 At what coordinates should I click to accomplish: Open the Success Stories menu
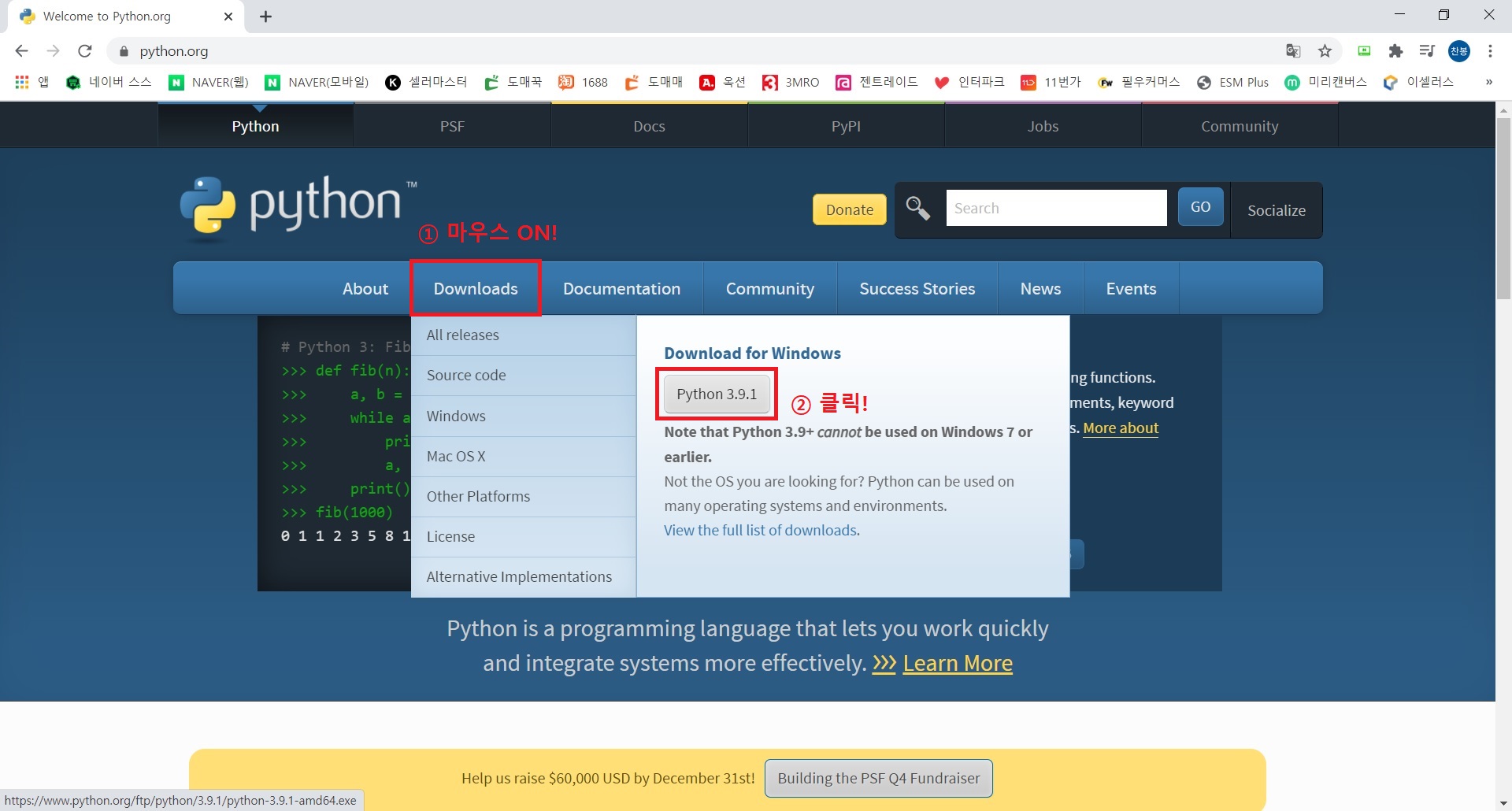pos(917,289)
